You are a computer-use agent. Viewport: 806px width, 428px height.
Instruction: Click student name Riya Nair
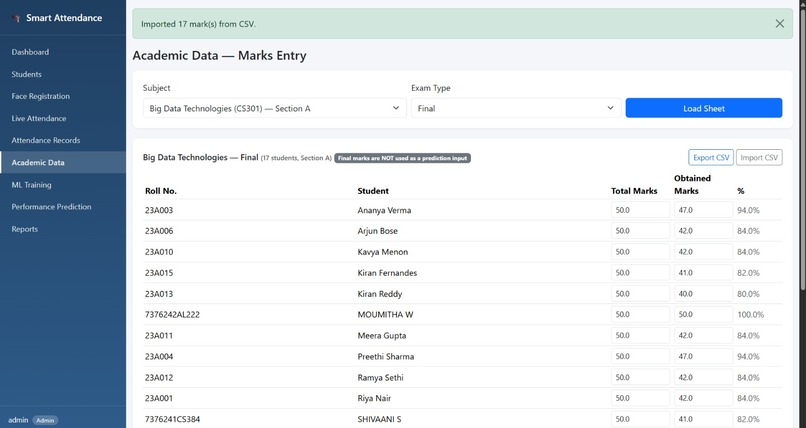tap(374, 398)
